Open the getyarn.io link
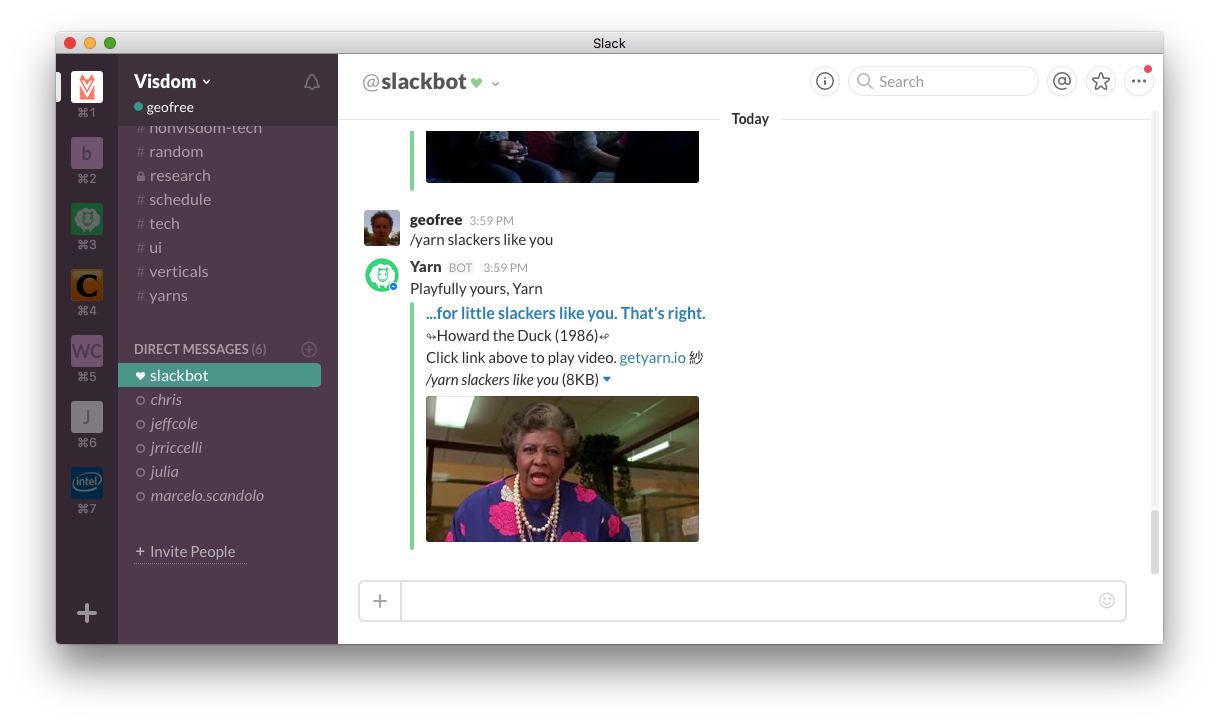Viewport: 1219px width, 724px height. [652, 358]
